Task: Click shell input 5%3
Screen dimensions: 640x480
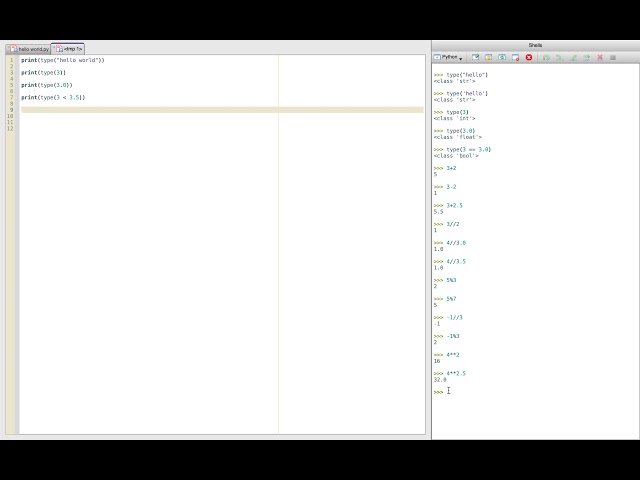Action: tap(451, 280)
